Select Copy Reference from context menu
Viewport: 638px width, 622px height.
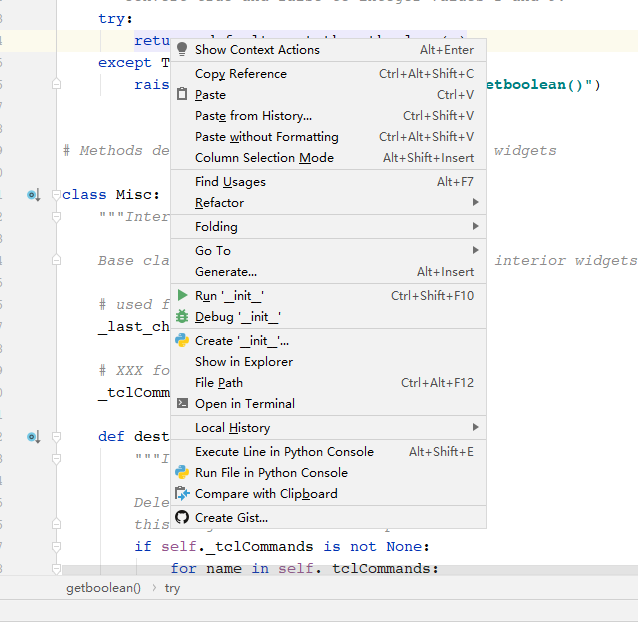(328, 74)
